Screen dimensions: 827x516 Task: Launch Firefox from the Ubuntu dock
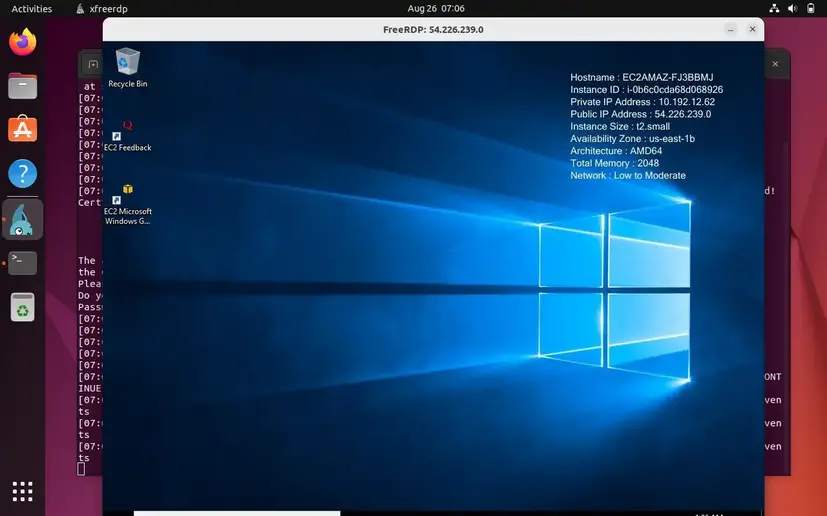tap(22, 42)
